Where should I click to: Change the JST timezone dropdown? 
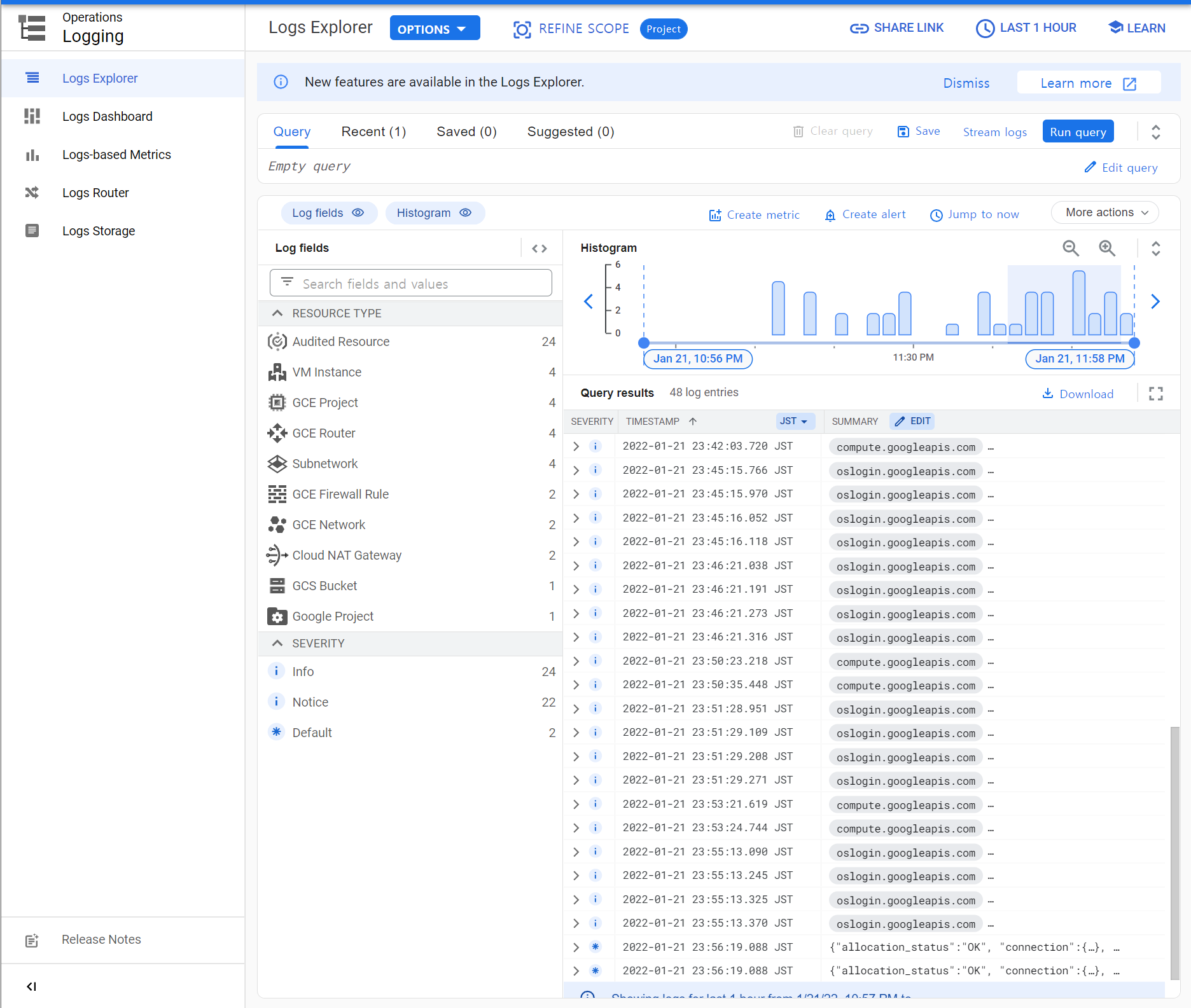tap(795, 421)
